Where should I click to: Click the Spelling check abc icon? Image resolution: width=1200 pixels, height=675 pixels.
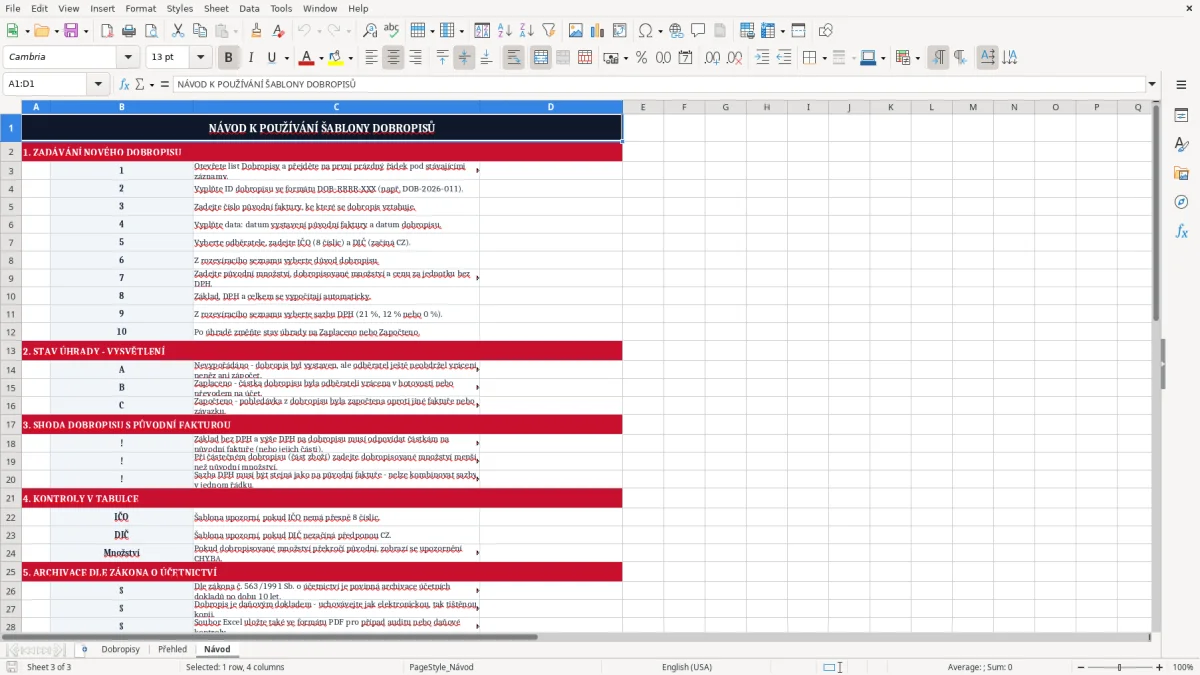[x=392, y=31]
